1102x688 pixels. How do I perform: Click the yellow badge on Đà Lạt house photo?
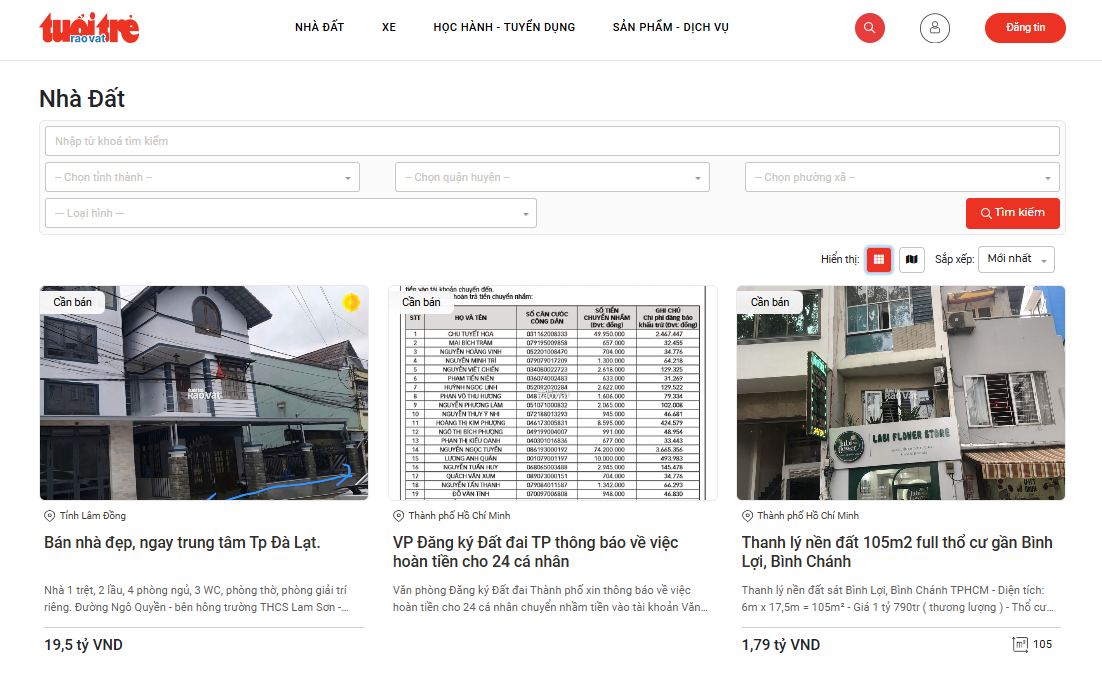coord(350,302)
